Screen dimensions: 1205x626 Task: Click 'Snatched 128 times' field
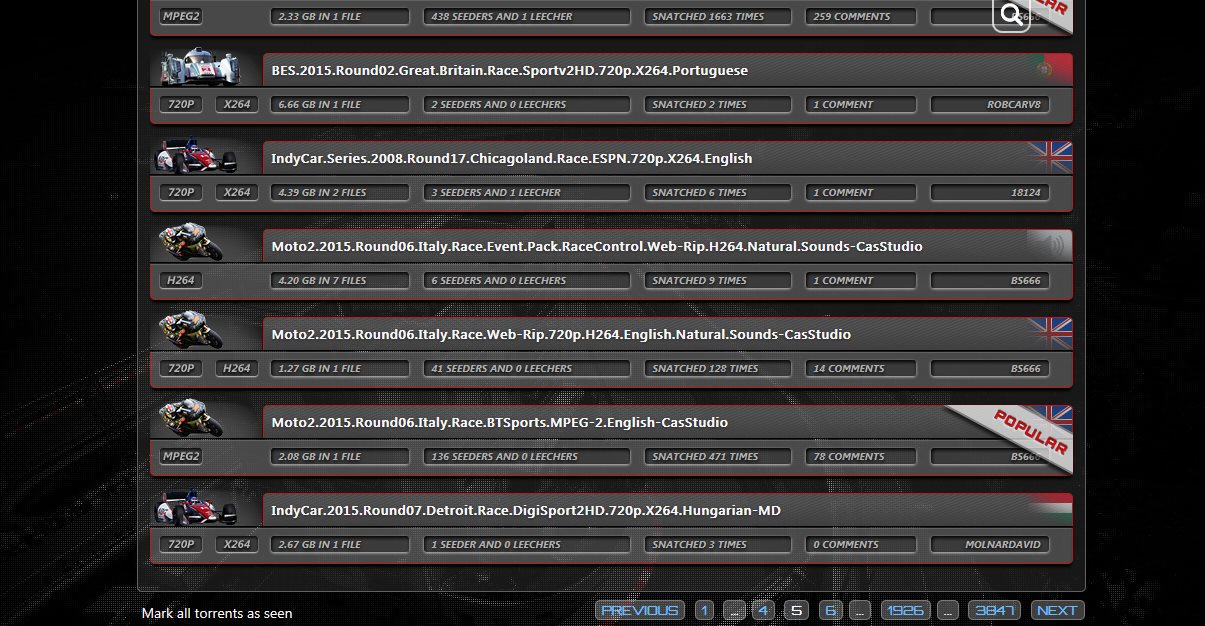(x=718, y=368)
